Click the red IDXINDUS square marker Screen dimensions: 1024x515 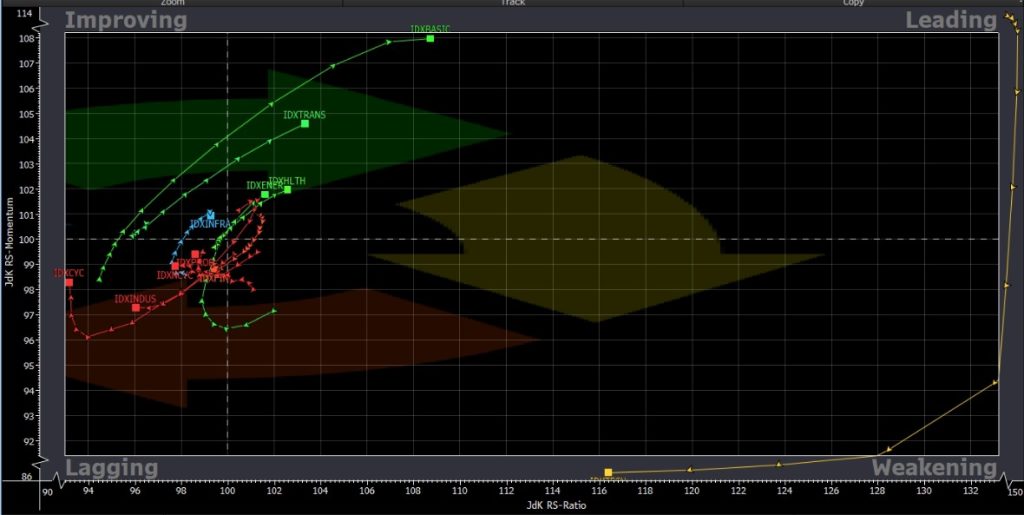[x=136, y=307]
